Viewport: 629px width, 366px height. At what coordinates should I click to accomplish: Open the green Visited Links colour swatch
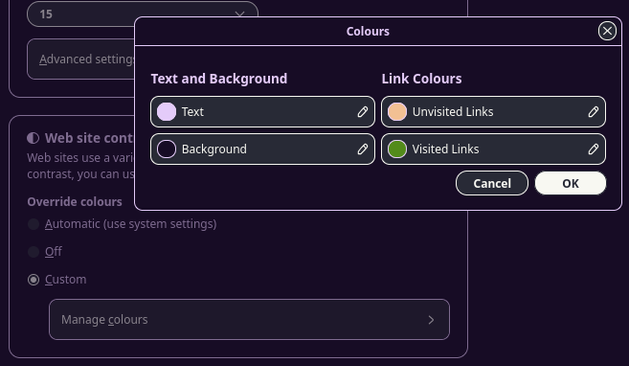click(x=397, y=149)
